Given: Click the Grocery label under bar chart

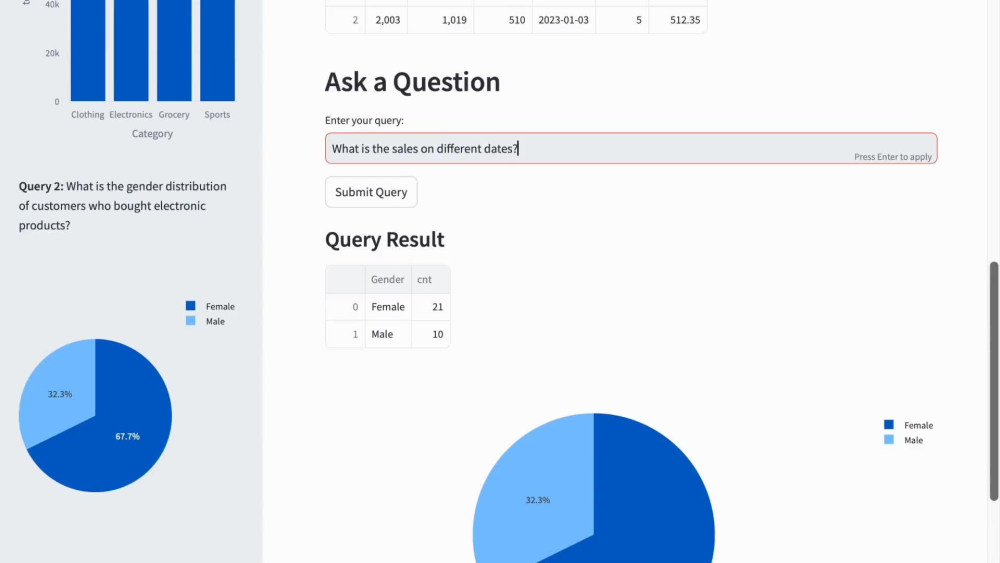Looking at the screenshot, I should point(174,115).
